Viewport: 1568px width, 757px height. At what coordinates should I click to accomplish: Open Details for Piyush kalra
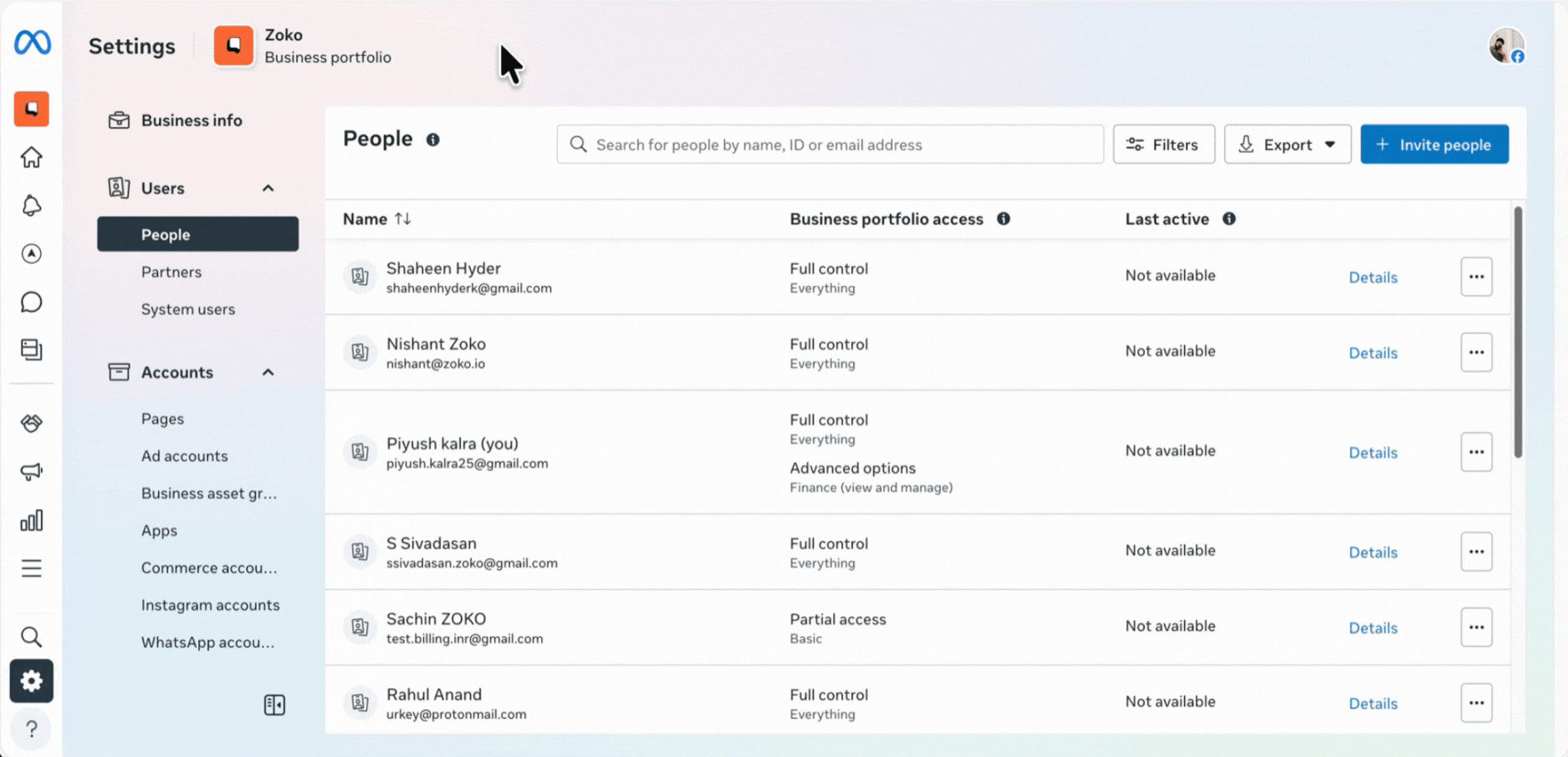tap(1373, 453)
